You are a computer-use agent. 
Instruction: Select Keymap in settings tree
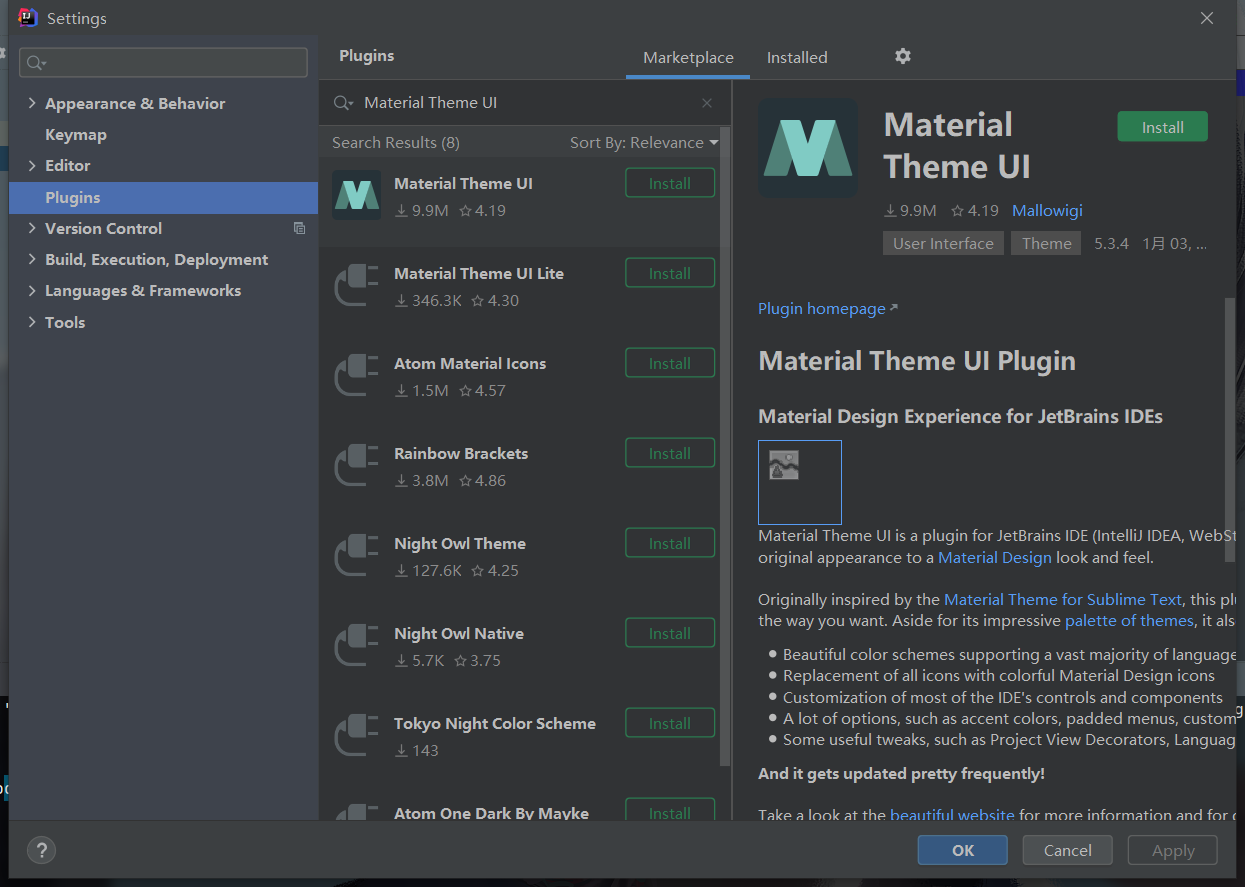tap(76, 134)
